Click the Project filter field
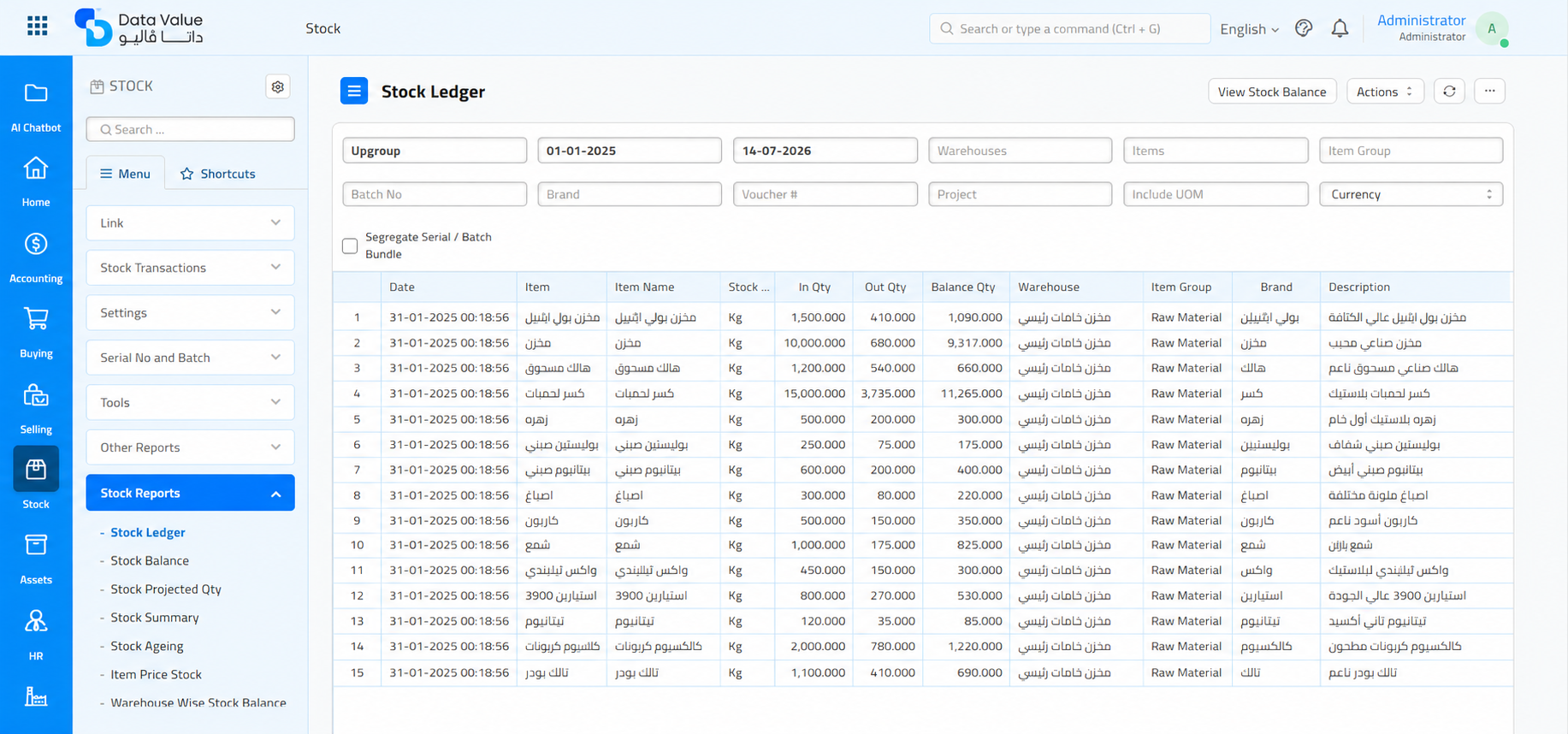The image size is (1568, 734). 1021,194
